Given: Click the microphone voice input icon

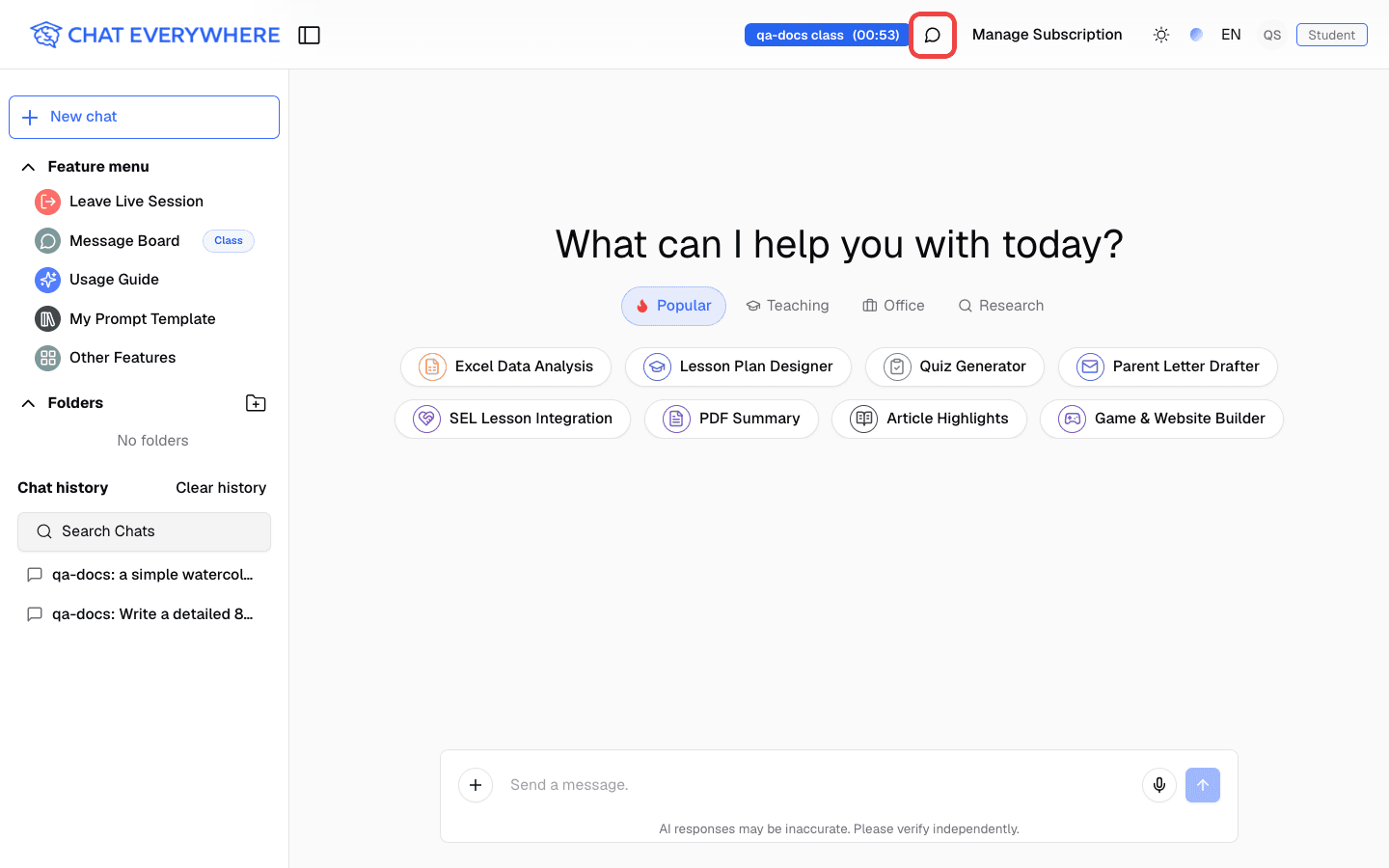Looking at the screenshot, I should (x=1159, y=785).
